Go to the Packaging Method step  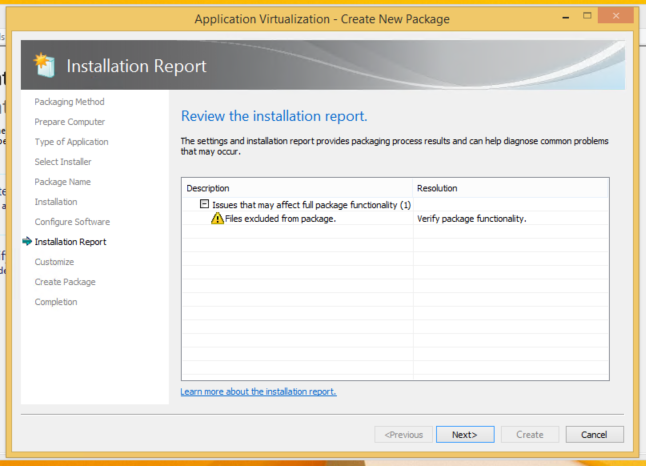click(69, 102)
